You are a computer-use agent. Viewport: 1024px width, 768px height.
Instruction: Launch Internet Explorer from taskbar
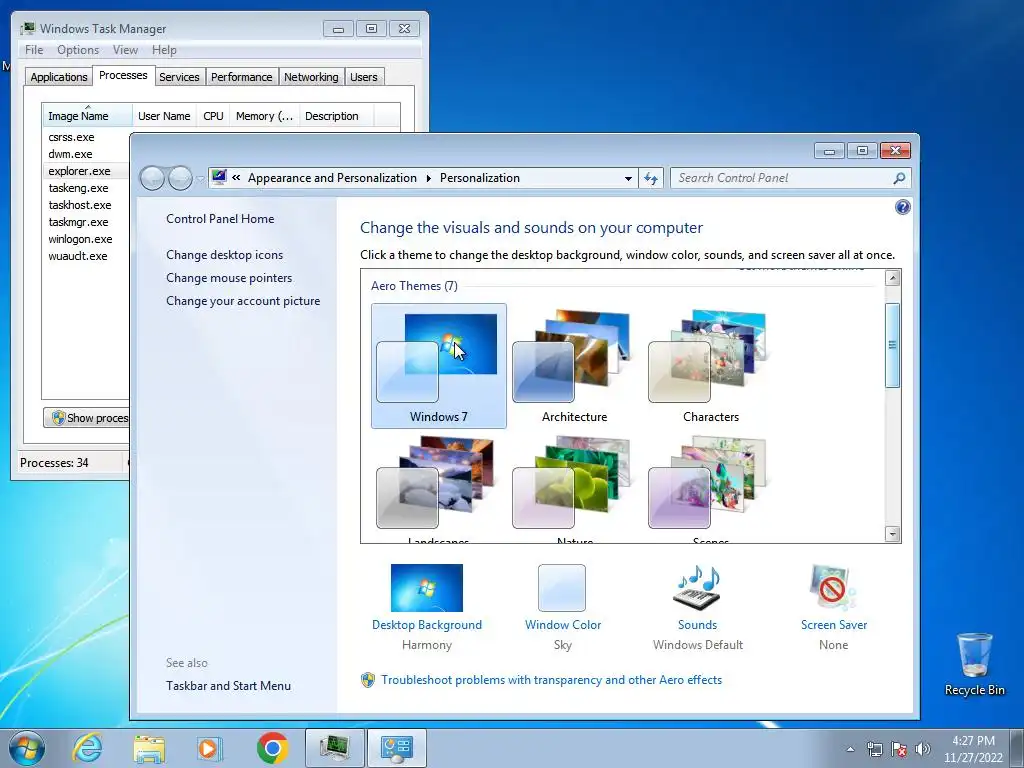point(88,748)
